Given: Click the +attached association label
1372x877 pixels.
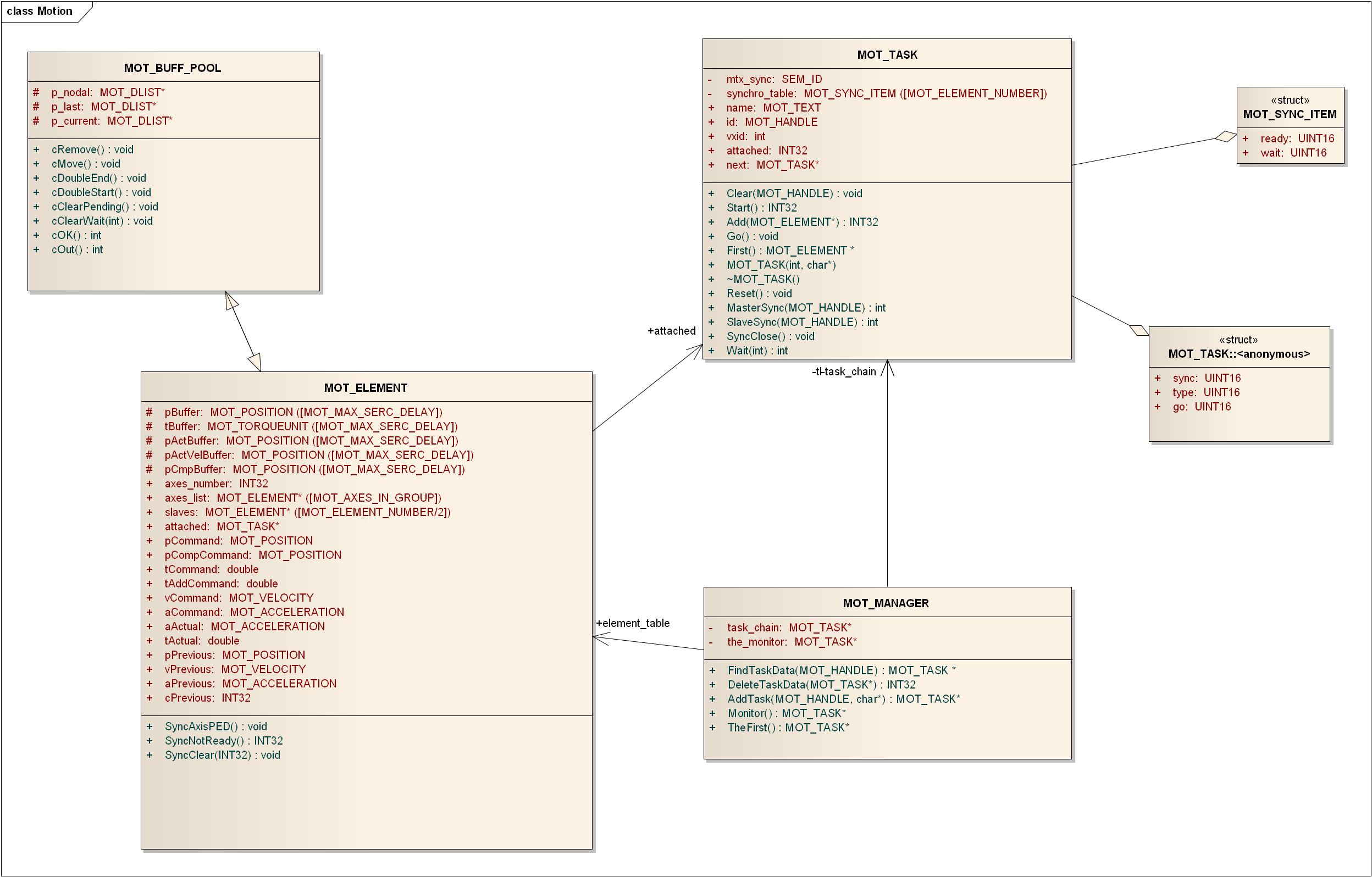Looking at the screenshot, I should (672, 331).
